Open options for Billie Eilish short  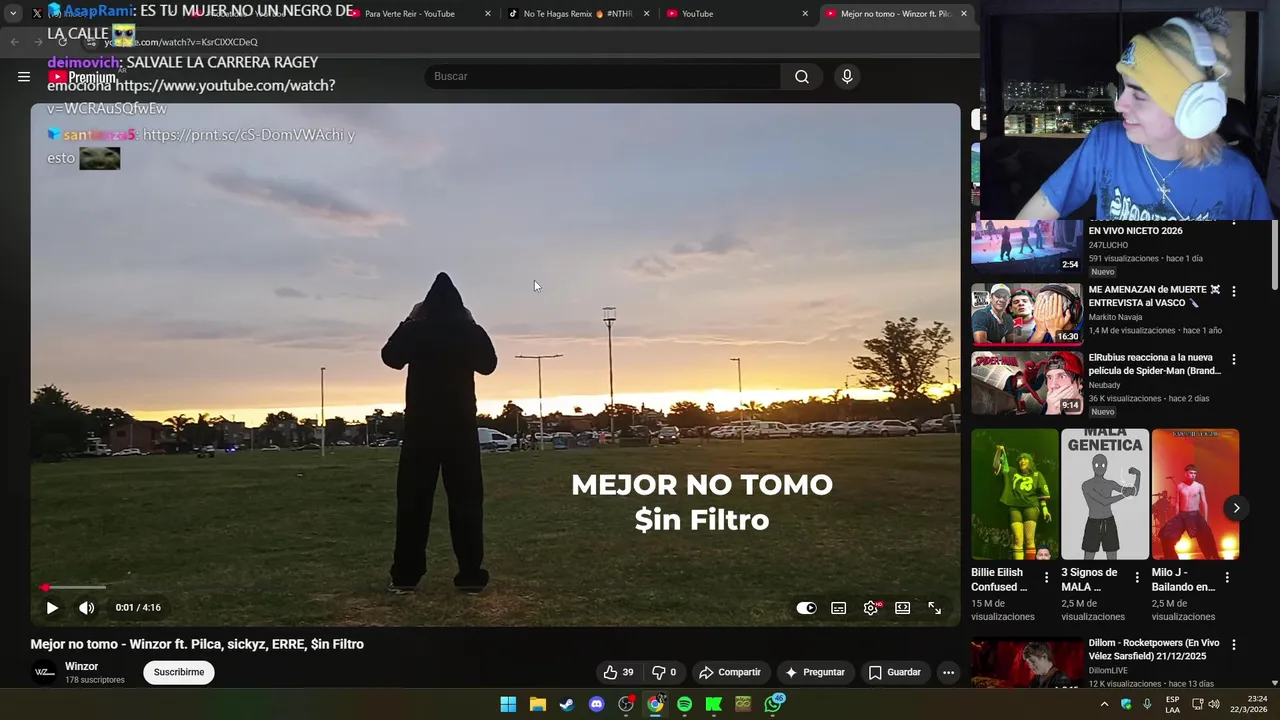(x=1047, y=577)
